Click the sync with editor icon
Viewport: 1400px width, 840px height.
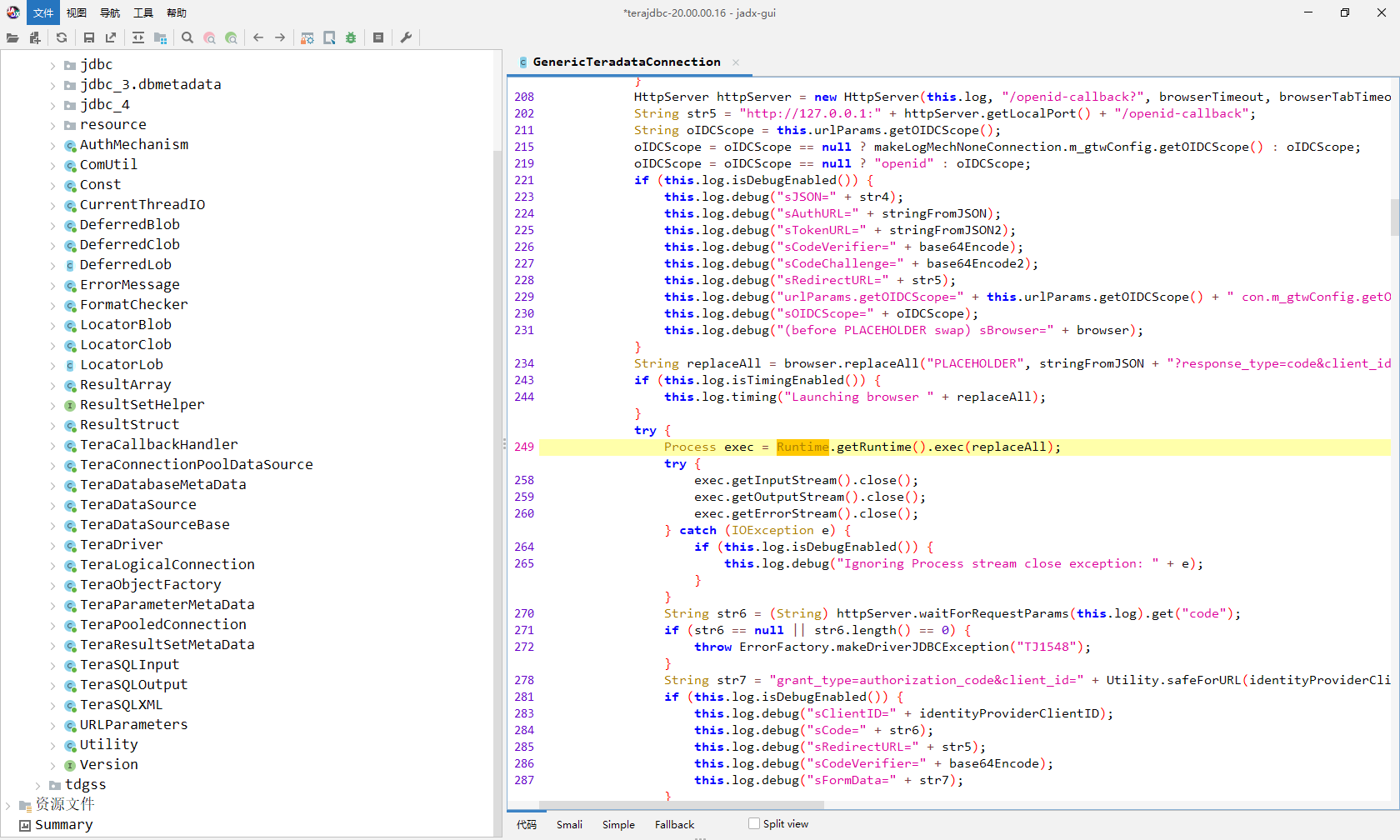[x=138, y=37]
